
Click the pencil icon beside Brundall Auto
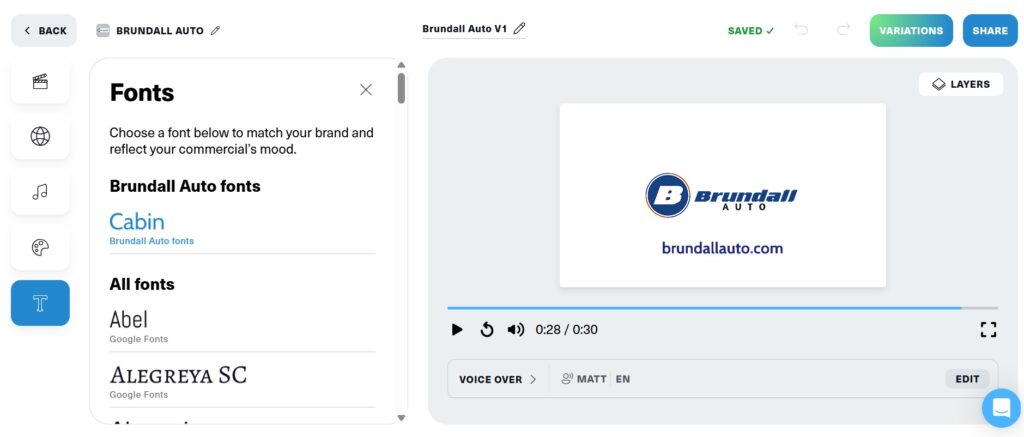[x=215, y=31]
